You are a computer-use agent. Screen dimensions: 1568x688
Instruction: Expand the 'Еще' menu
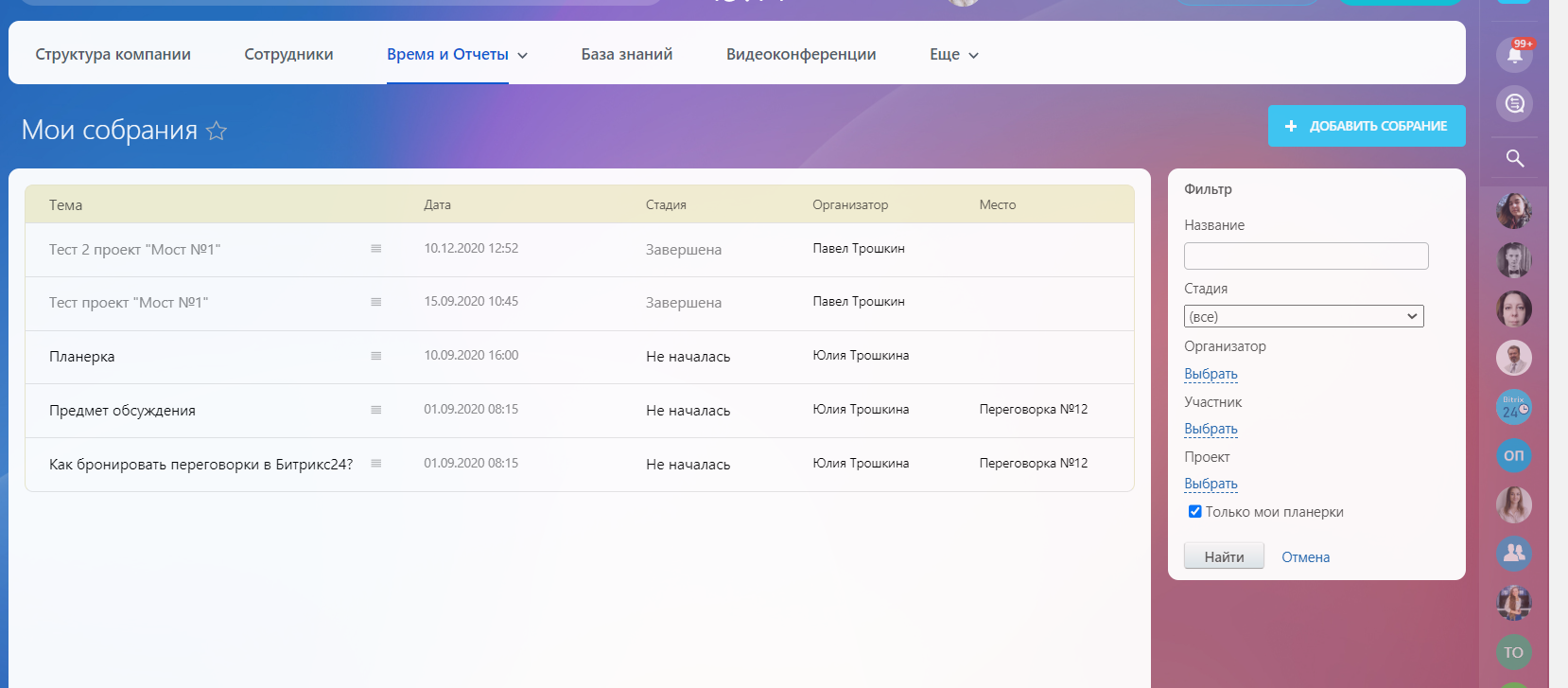(953, 55)
